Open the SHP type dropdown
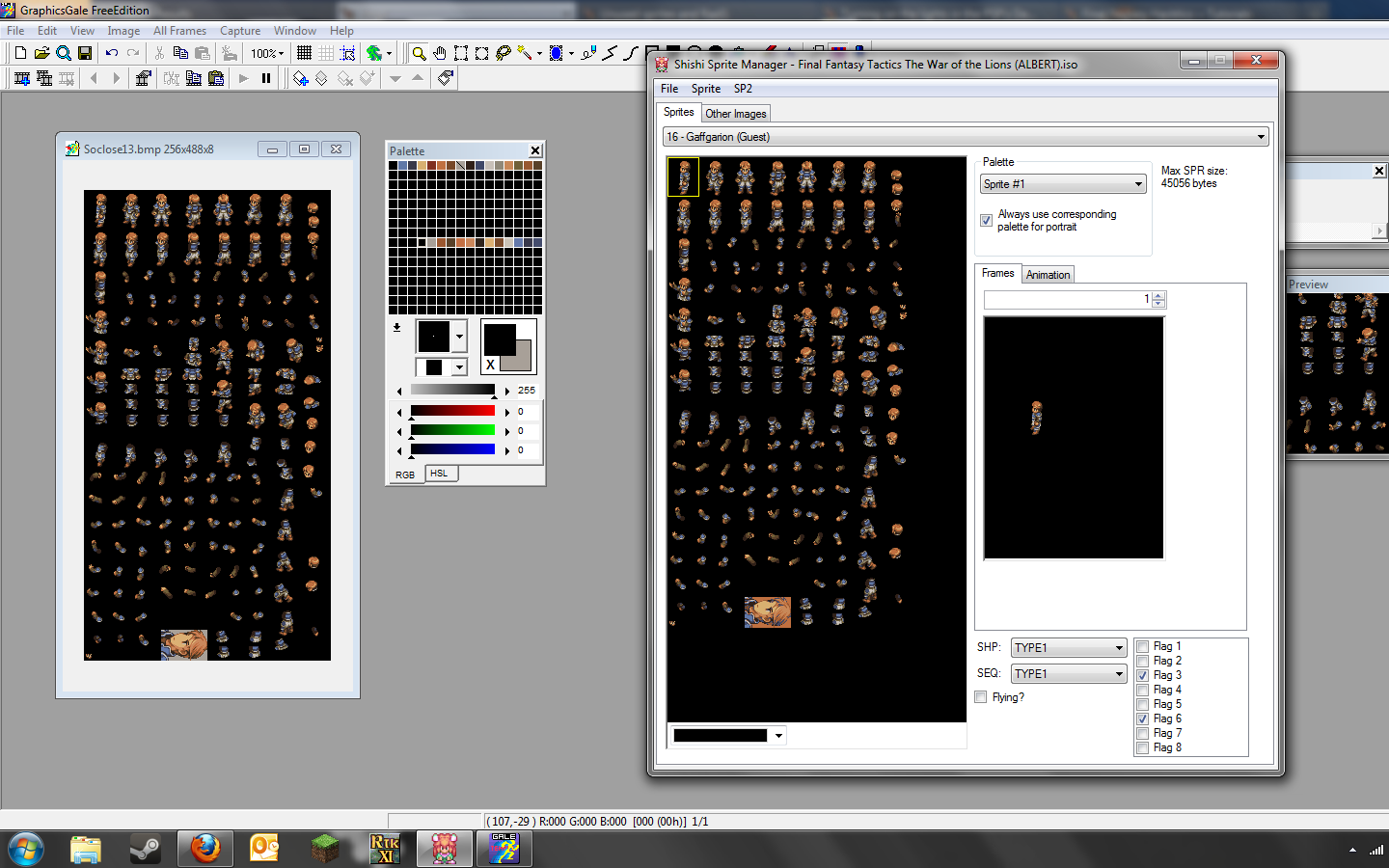The width and height of the screenshot is (1389, 868). click(1069, 648)
